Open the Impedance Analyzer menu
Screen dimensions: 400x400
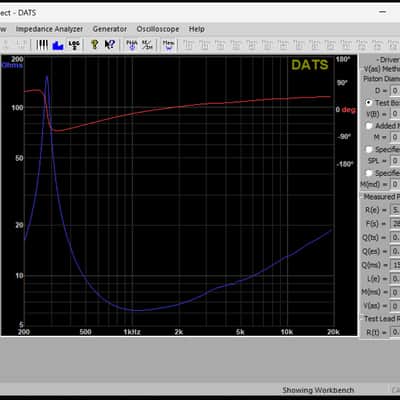[x=49, y=29]
